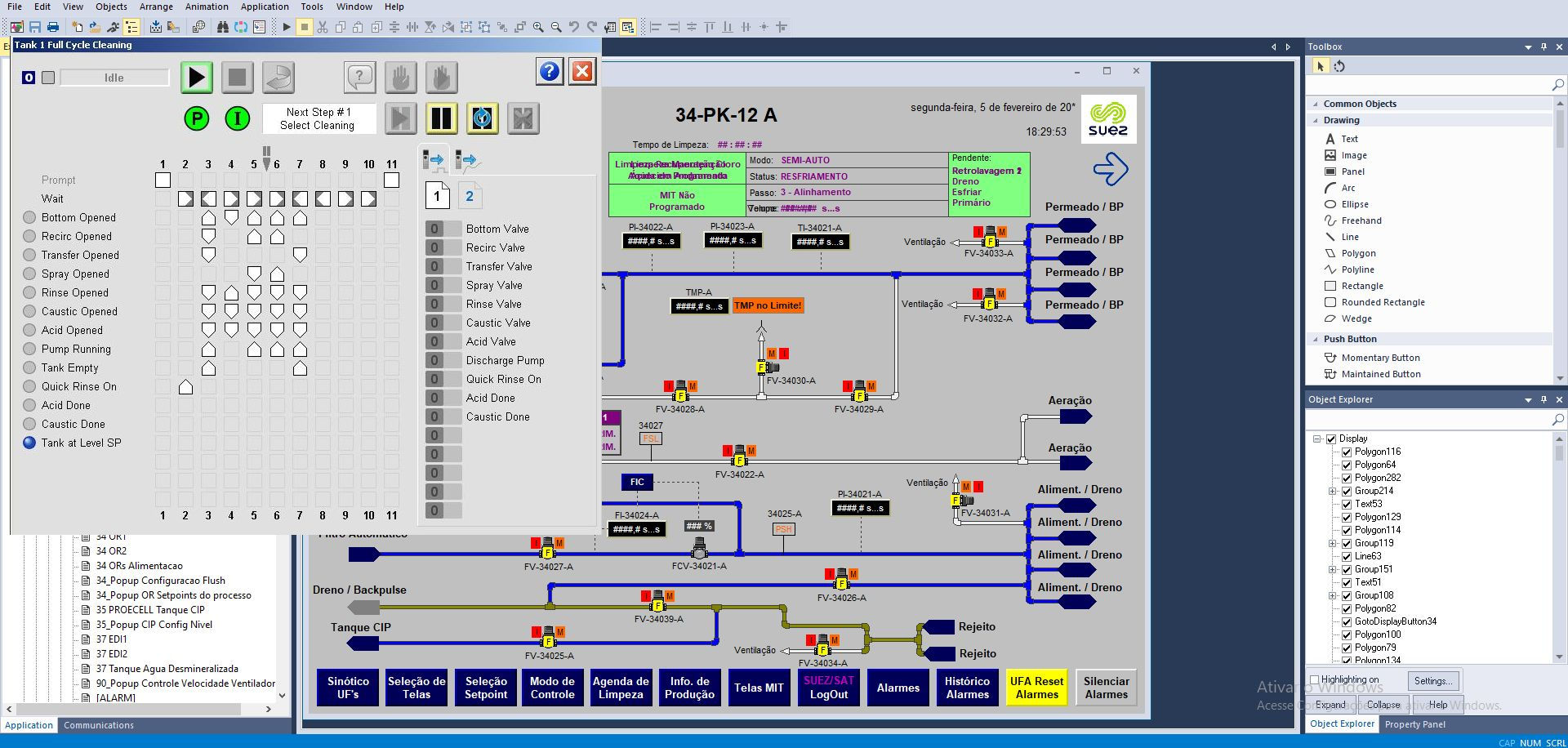Collapse the Common Objects section in Toolbox
The height and width of the screenshot is (748, 1568).
point(1316,104)
